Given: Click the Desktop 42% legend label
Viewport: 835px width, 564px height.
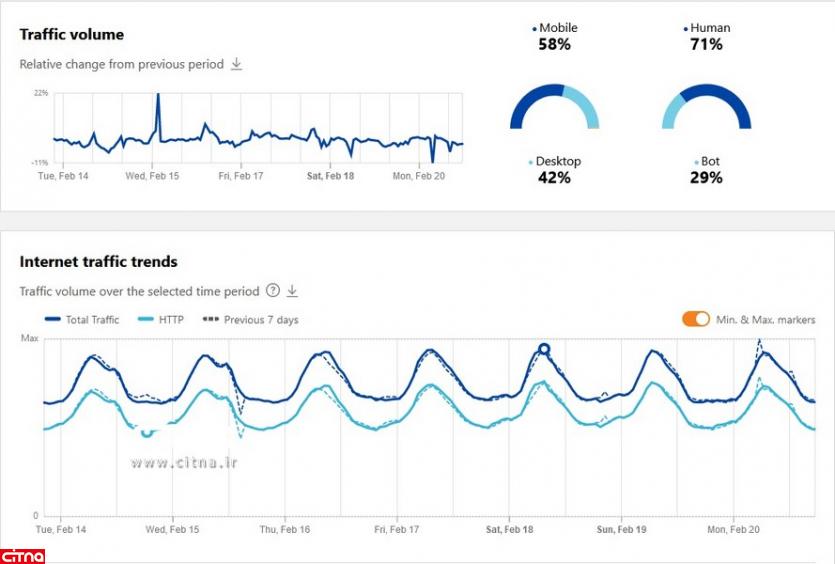Looking at the screenshot, I should pos(555,170).
